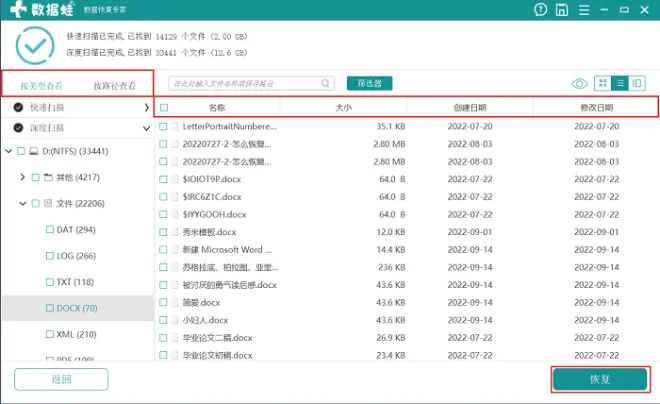The height and width of the screenshot is (404, 660).
Task: Select 苏格拉底、柏拉图 file row
Action: click(x=407, y=267)
